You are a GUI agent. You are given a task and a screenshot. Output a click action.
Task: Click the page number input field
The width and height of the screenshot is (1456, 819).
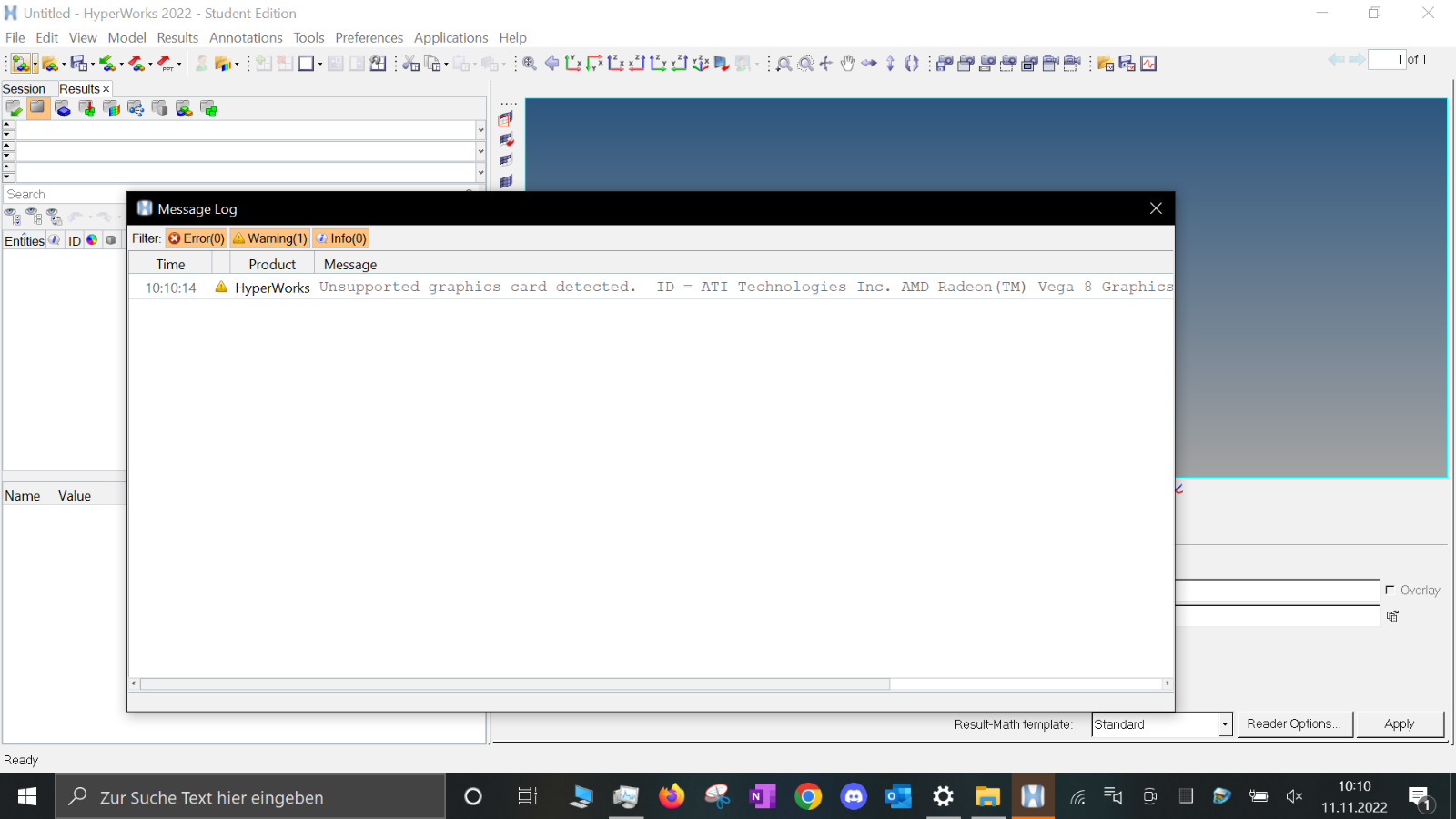[x=1387, y=59]
